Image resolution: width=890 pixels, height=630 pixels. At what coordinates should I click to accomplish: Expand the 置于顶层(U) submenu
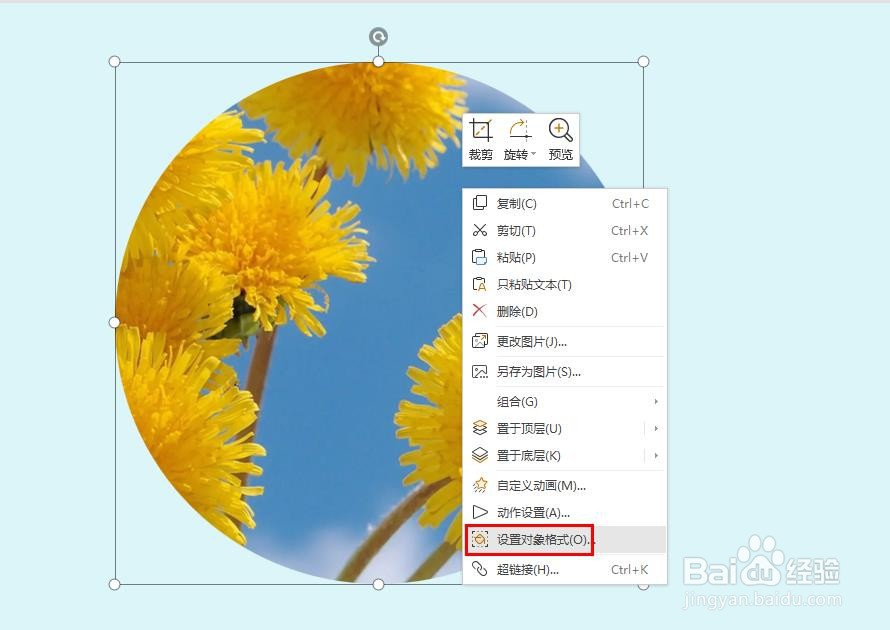click(655, 426)
